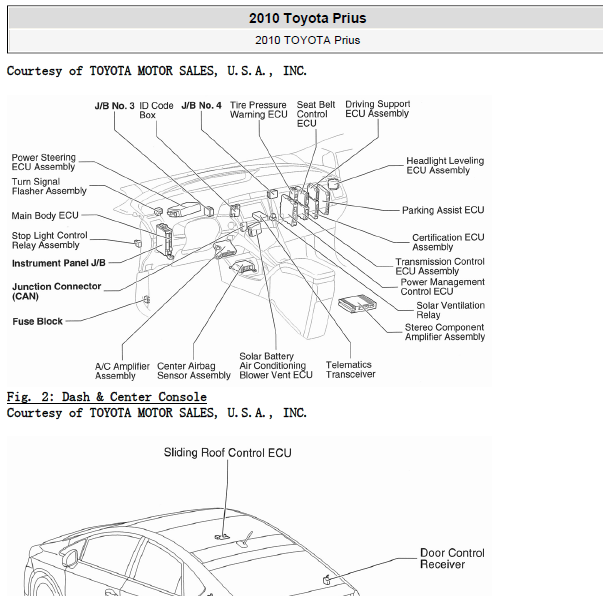Viewport: 603px width, 596px height.
Task: Click the '2010 TOYOTA Prius' subheading text
Action: [x=307, y=40]
